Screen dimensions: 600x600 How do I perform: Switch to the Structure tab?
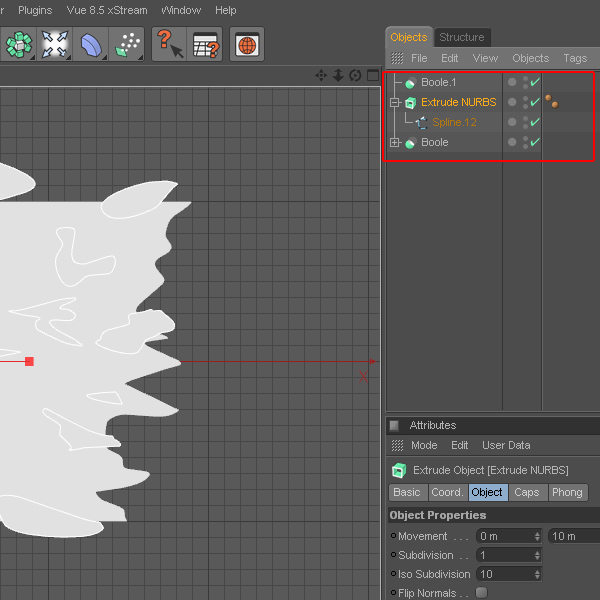coord(462,37)
